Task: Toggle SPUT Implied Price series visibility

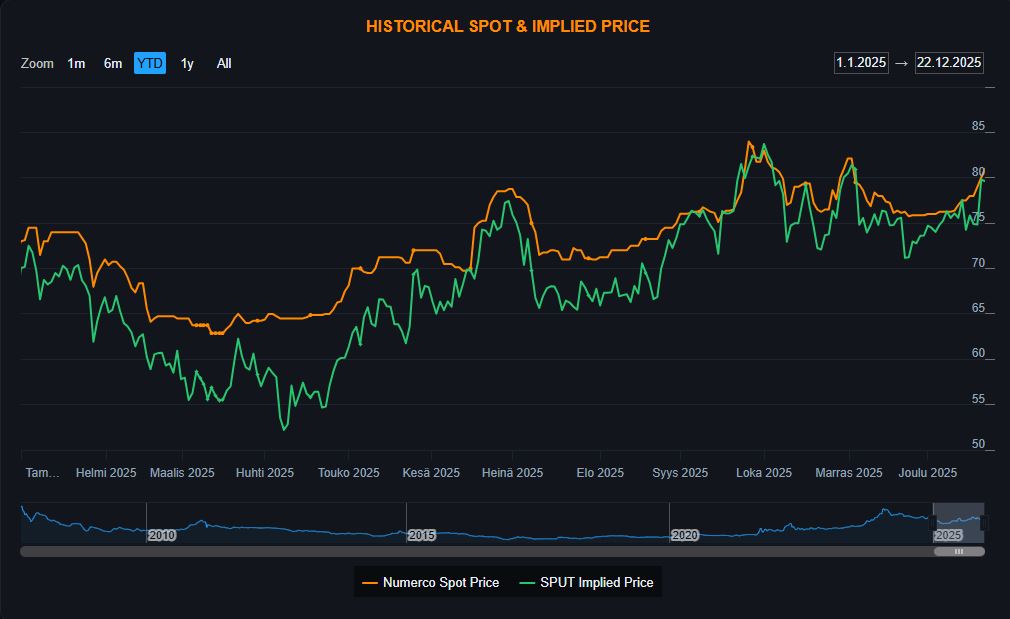Action: 596,582
